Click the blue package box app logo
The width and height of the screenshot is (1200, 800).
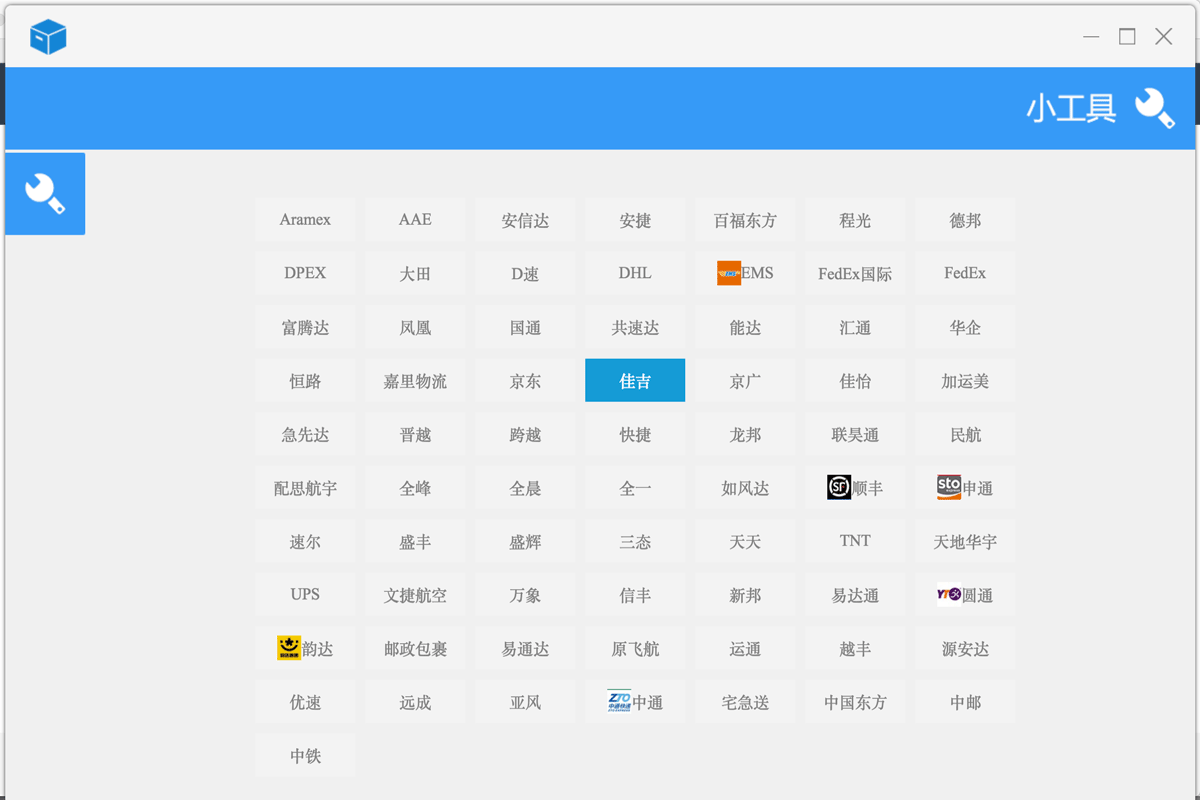(x=48, y=37)
